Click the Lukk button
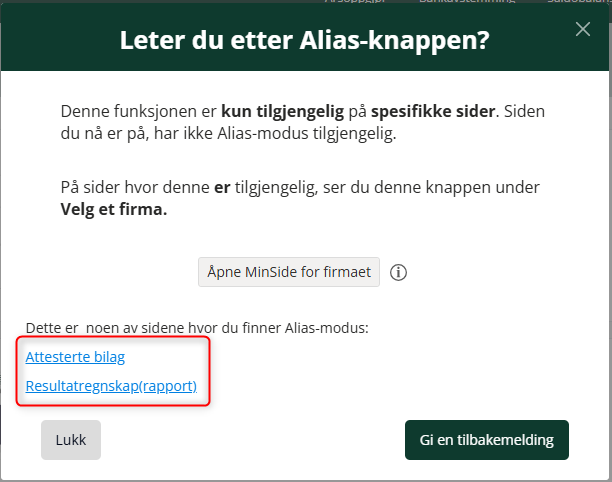Viewport: 612px width, 482px height. pyautogui.click(x=71, y=440)
